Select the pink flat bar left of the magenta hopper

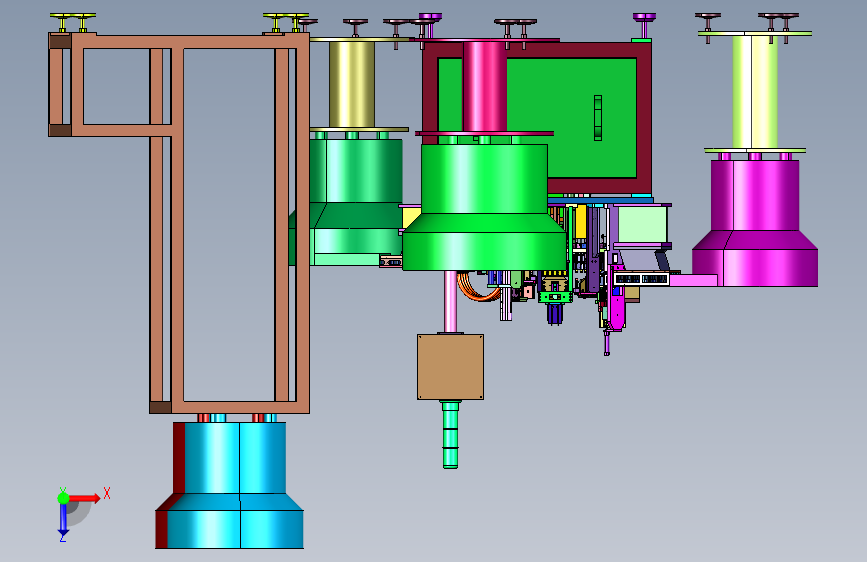coord(693,280)
